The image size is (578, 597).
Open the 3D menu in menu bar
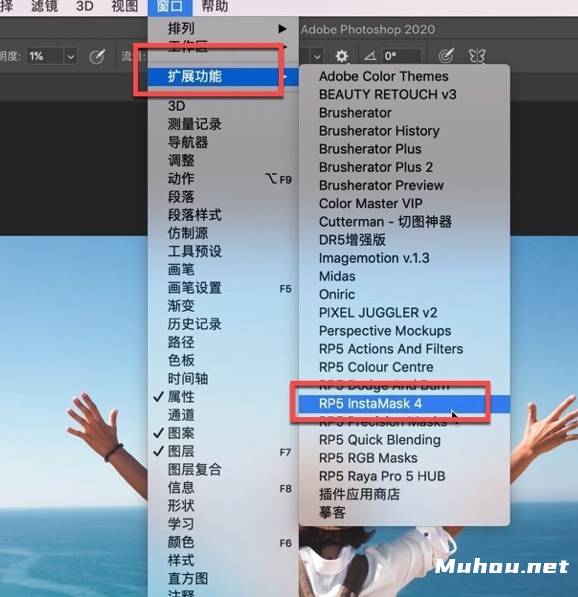coord(85,6)
